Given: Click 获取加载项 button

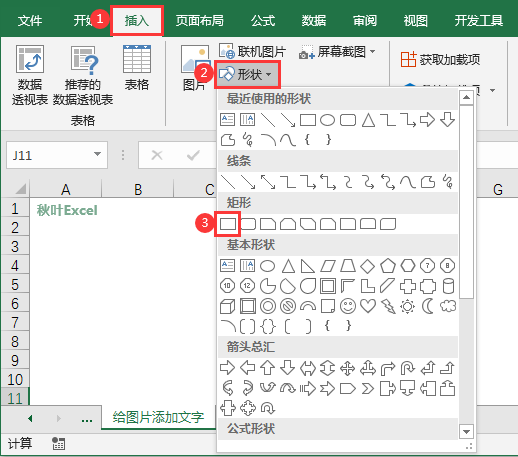Looking at the screenshot, I should tap(440, 60).
